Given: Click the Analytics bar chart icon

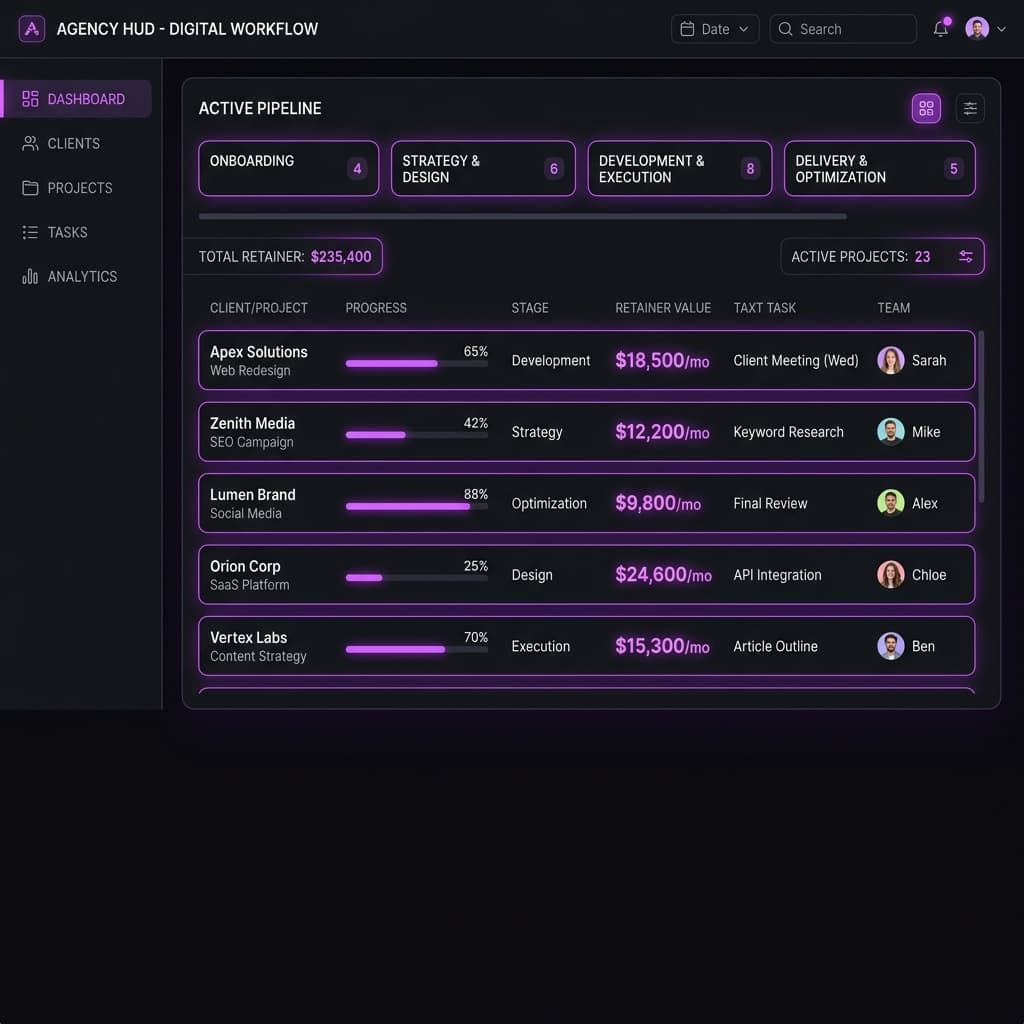Looking at the screenshot, I should tap(30, 276).
